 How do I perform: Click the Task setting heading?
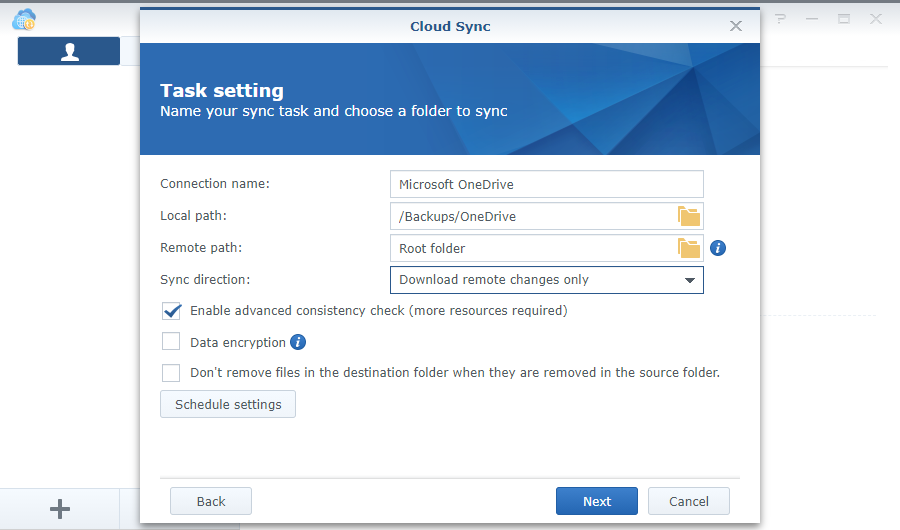(222, 91)
